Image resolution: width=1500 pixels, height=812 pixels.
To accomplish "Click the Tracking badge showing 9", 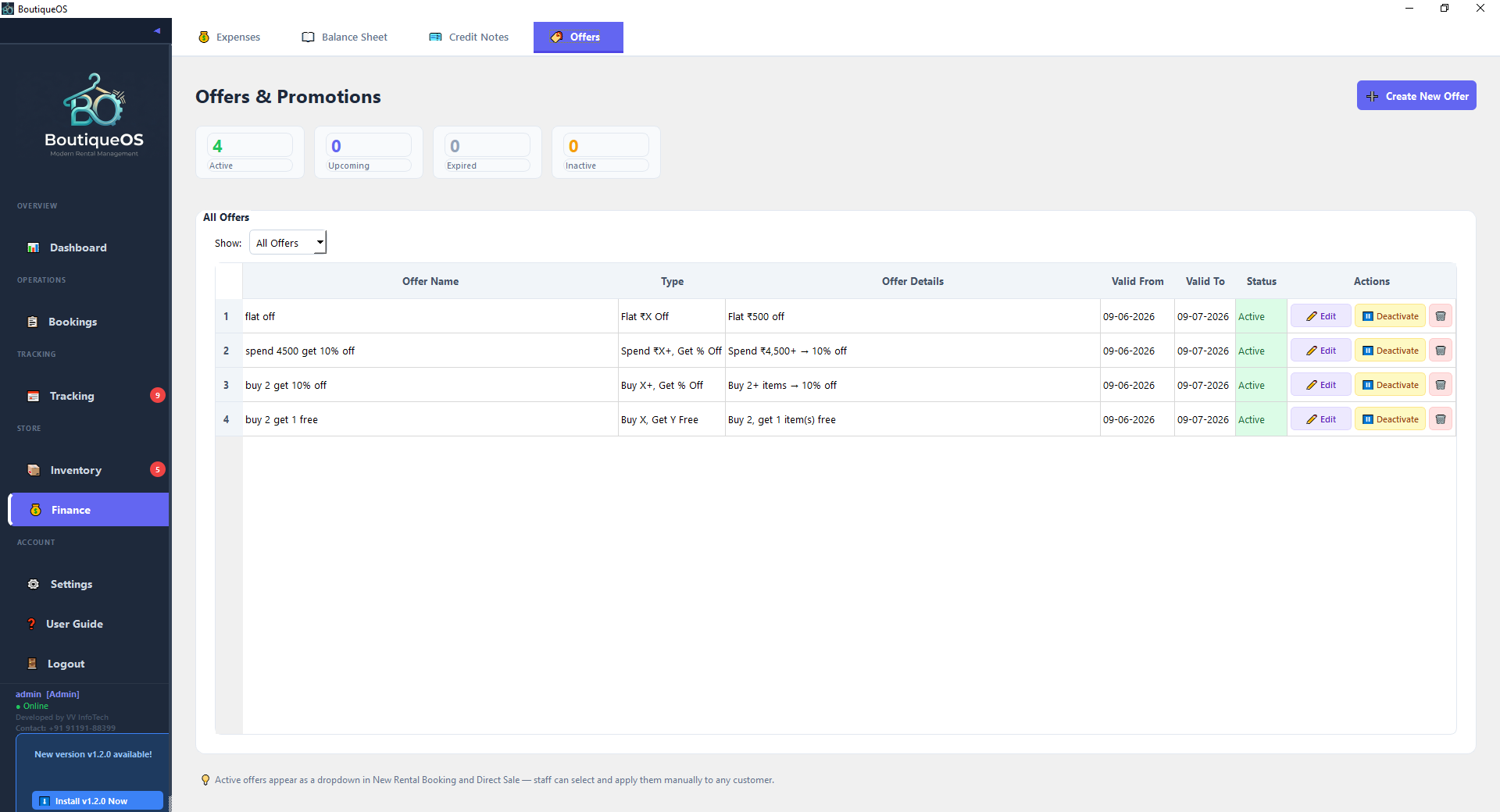I will [158, 395].
